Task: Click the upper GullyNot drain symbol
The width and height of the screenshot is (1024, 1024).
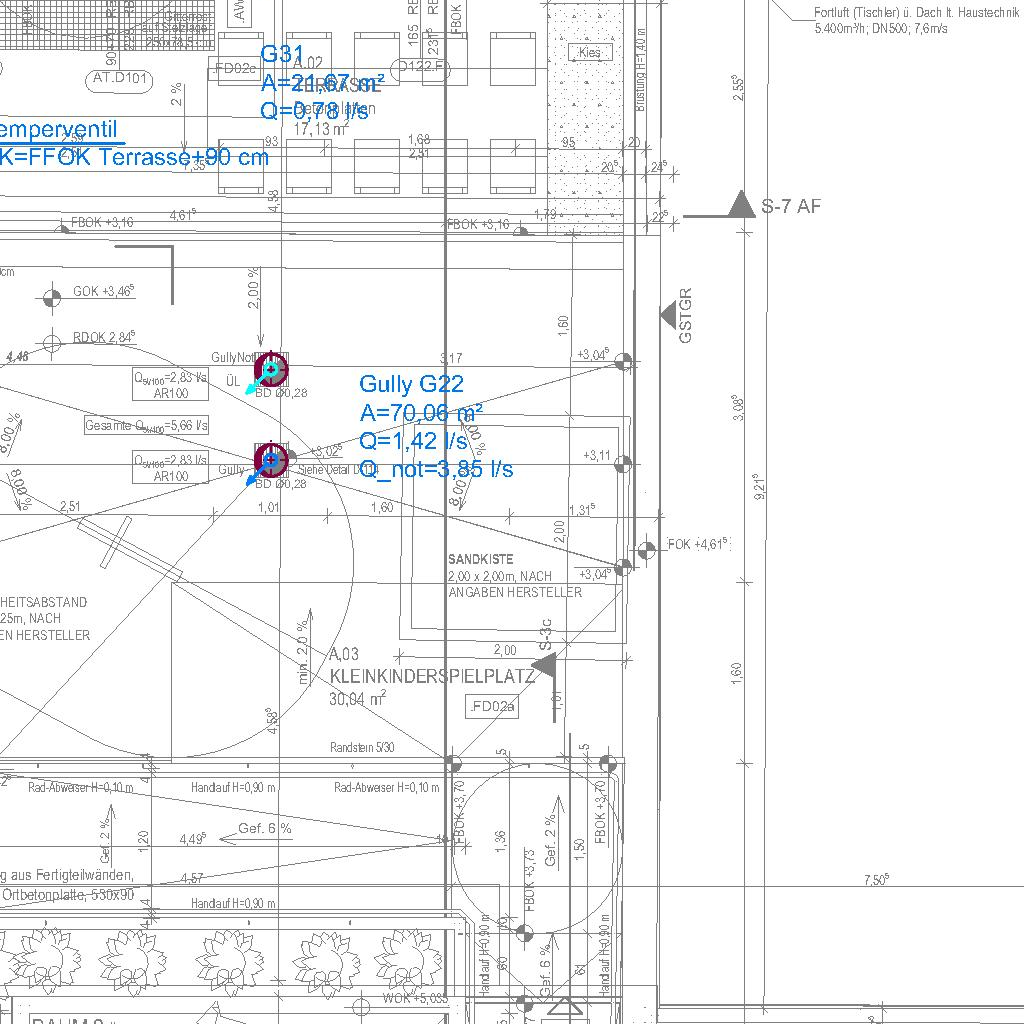Action: pos(271,370)
